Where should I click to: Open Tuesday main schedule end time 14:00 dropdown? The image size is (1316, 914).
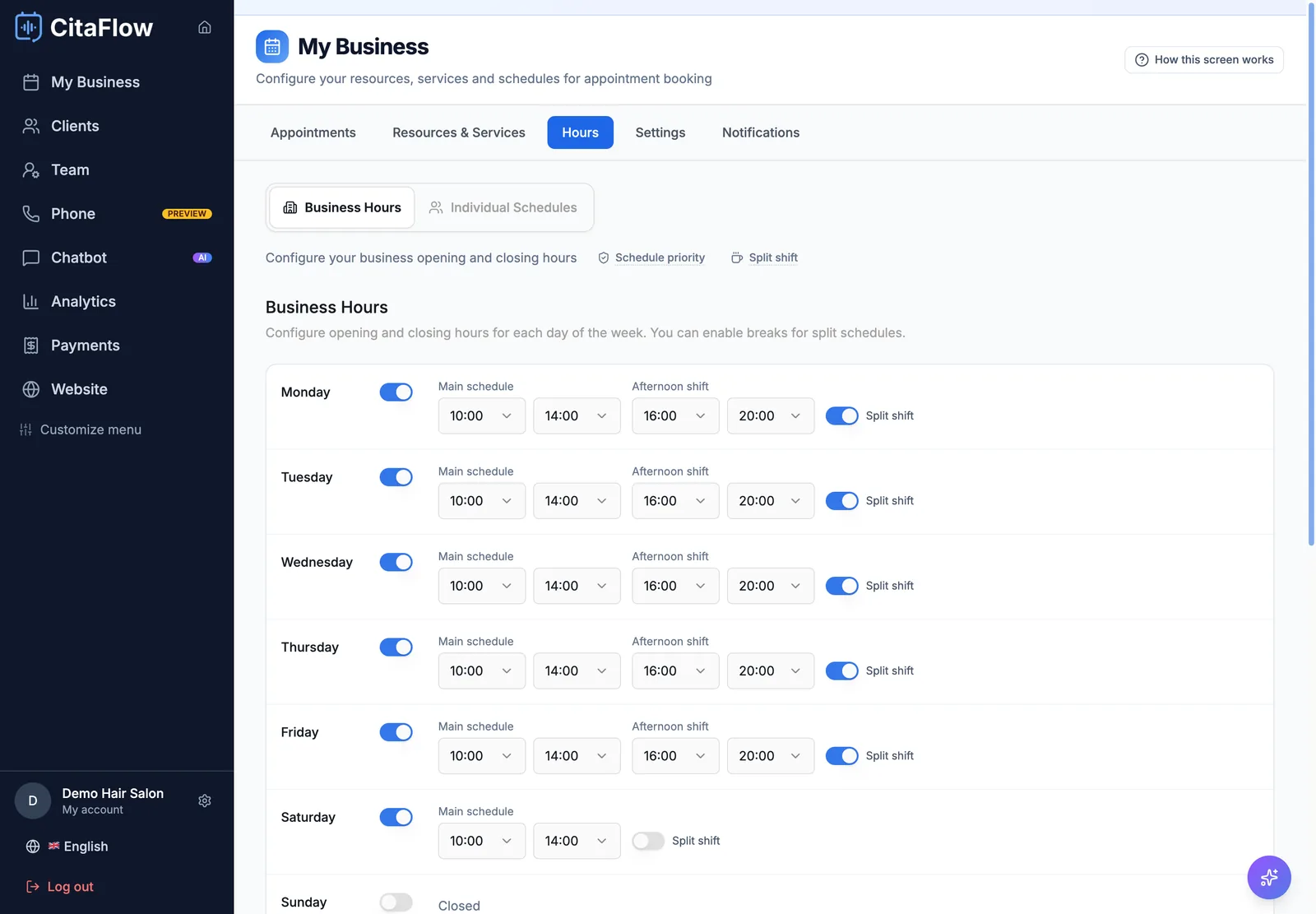click(x=577, y=501)
